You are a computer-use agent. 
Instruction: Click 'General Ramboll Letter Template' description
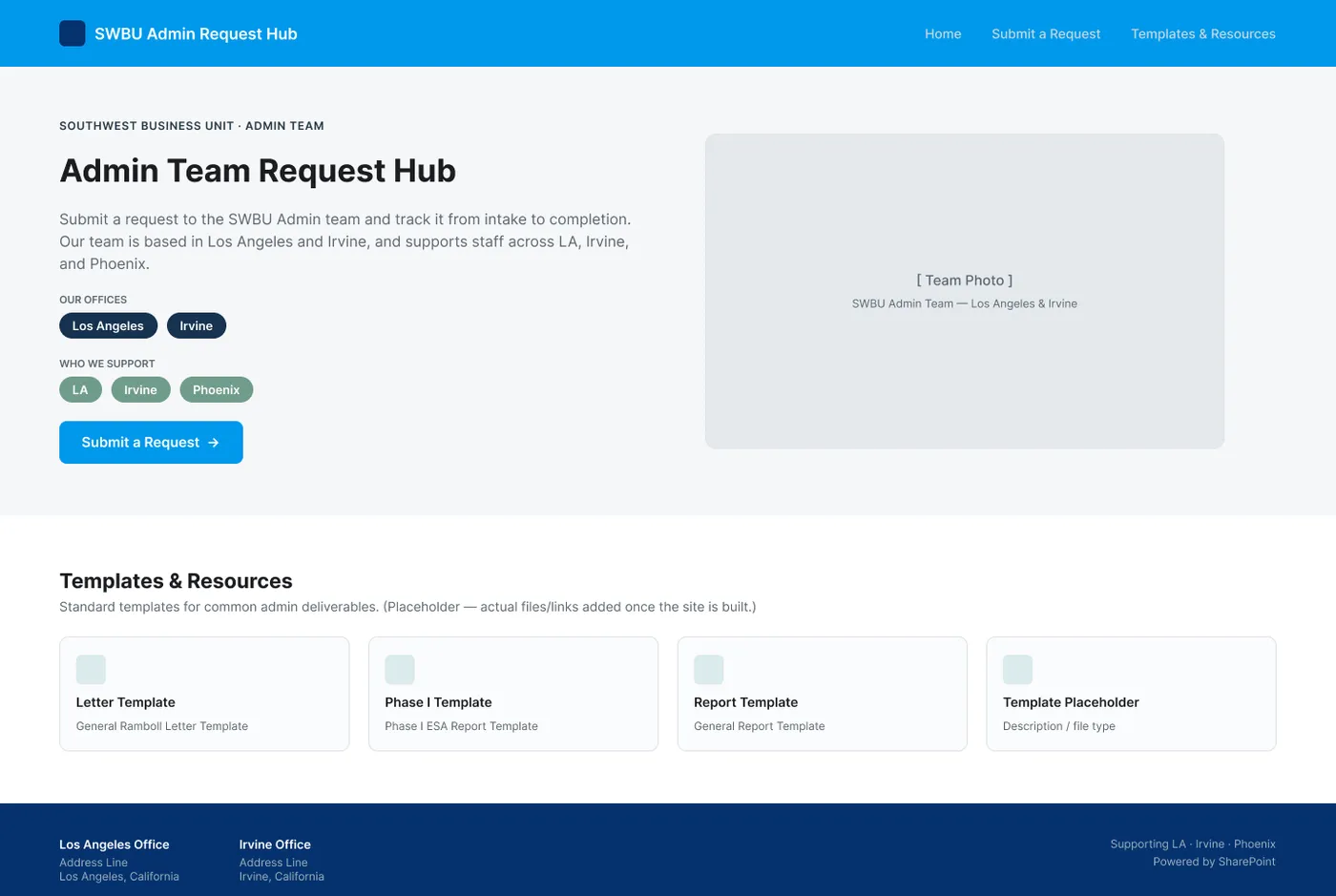coord(162,726)
